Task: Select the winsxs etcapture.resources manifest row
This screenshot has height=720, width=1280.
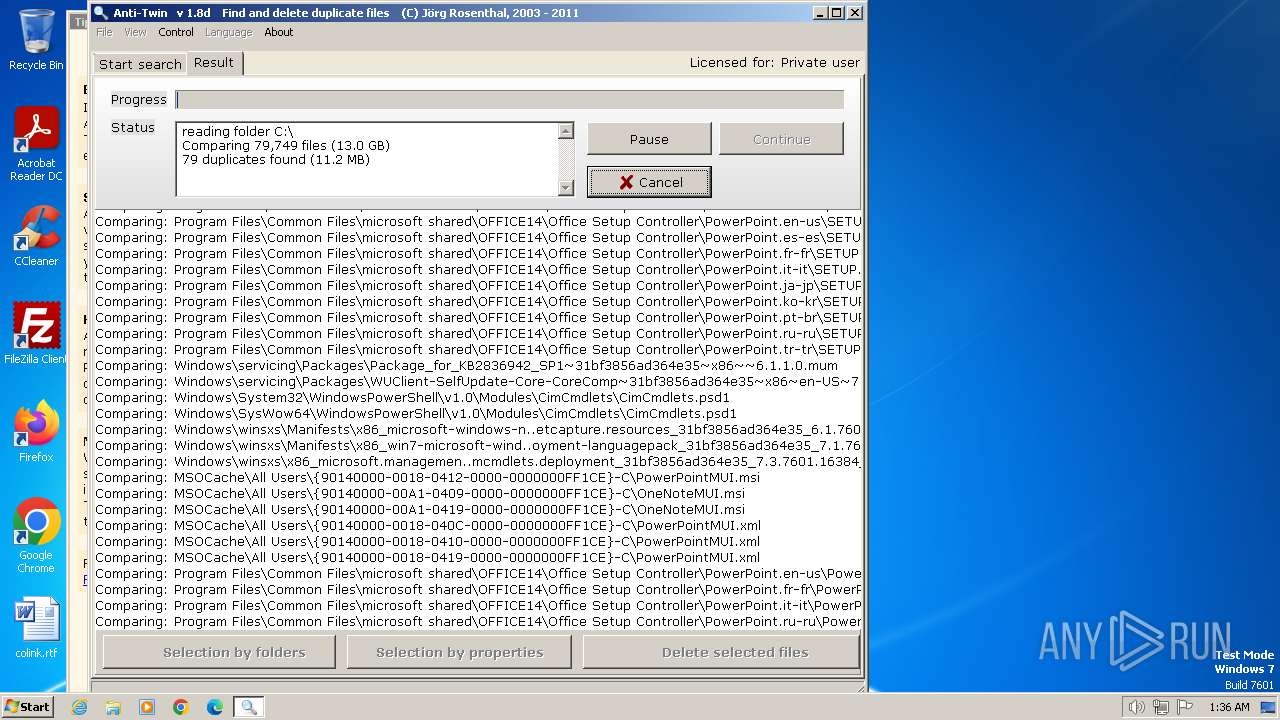Action: point(478,429)
